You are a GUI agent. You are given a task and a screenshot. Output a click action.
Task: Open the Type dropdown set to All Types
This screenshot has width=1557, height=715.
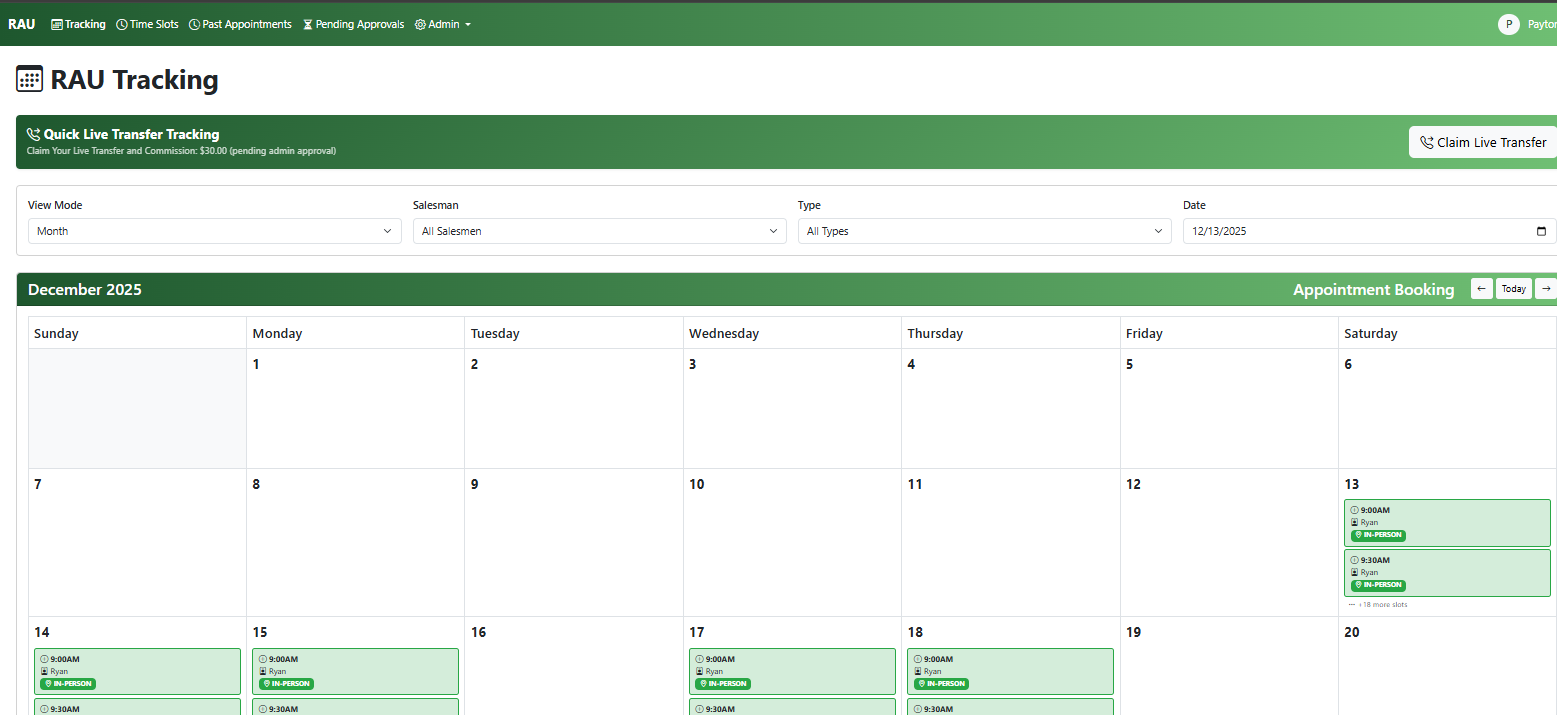coord(984,231)
